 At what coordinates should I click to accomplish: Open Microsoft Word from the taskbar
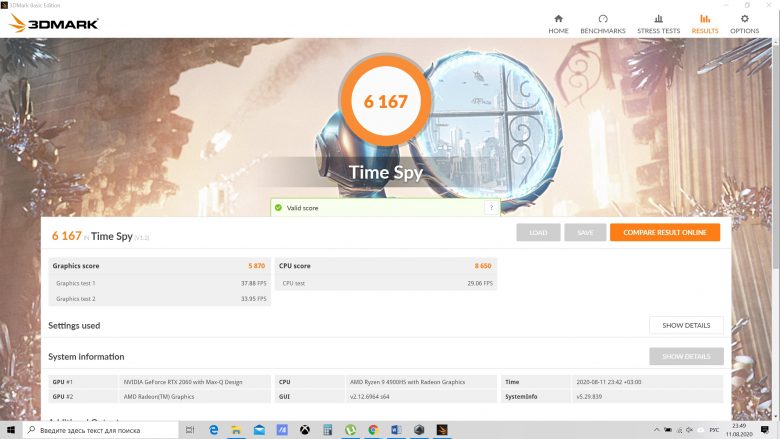click(396, 430)
